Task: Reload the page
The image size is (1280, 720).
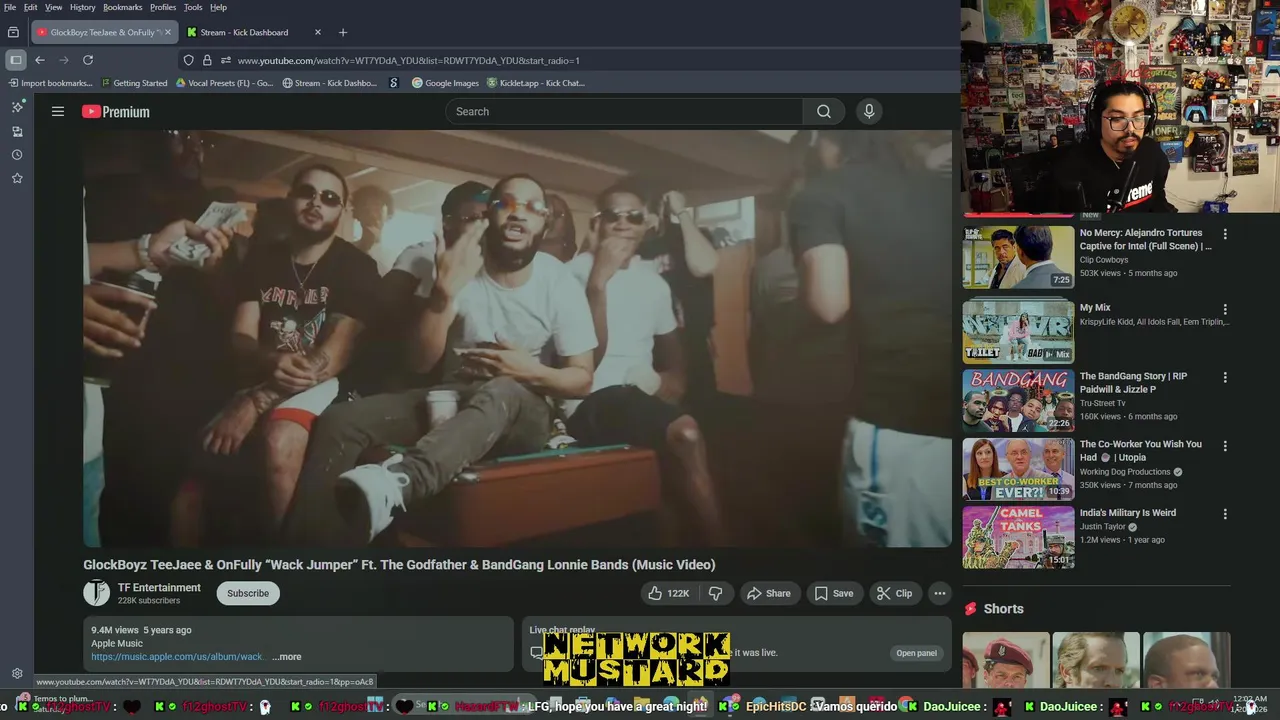Action: [x=88, y=60]
